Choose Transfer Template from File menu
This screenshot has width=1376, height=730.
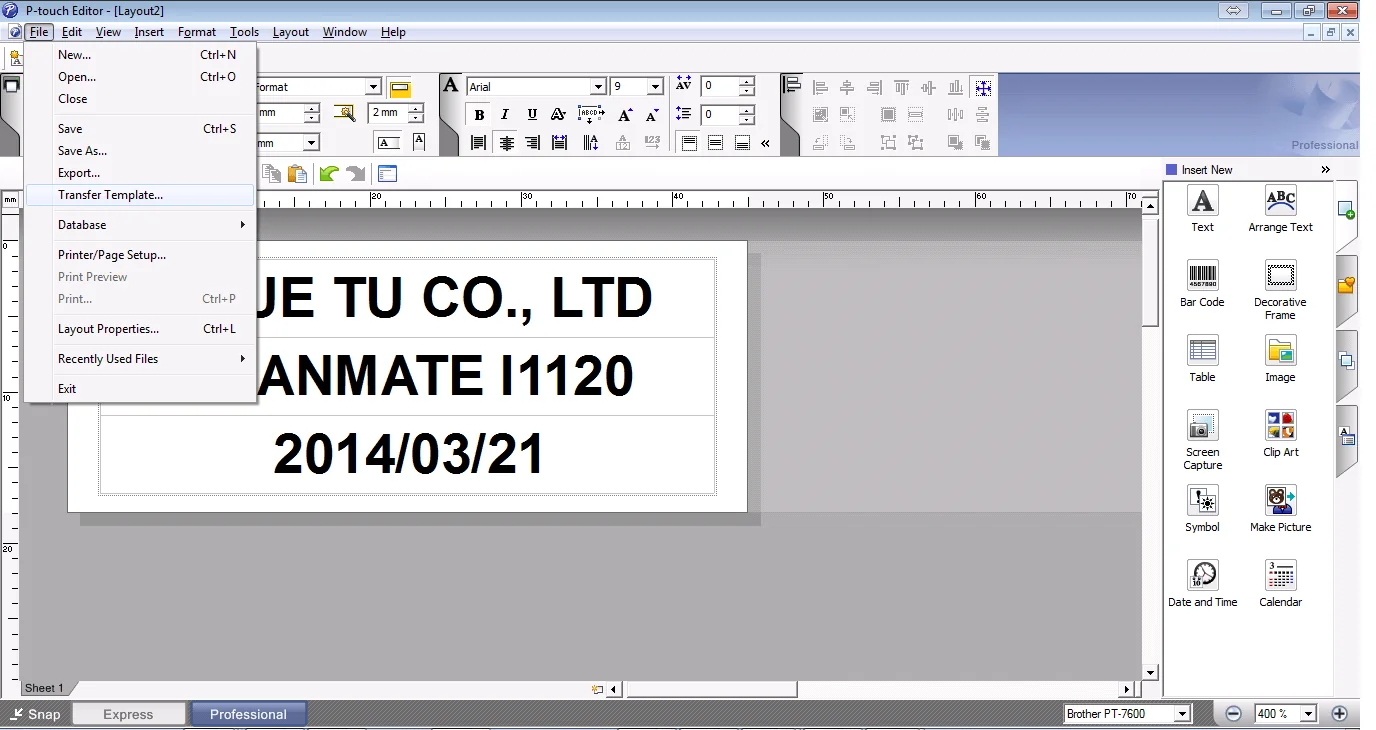click(x=110, y=195)
